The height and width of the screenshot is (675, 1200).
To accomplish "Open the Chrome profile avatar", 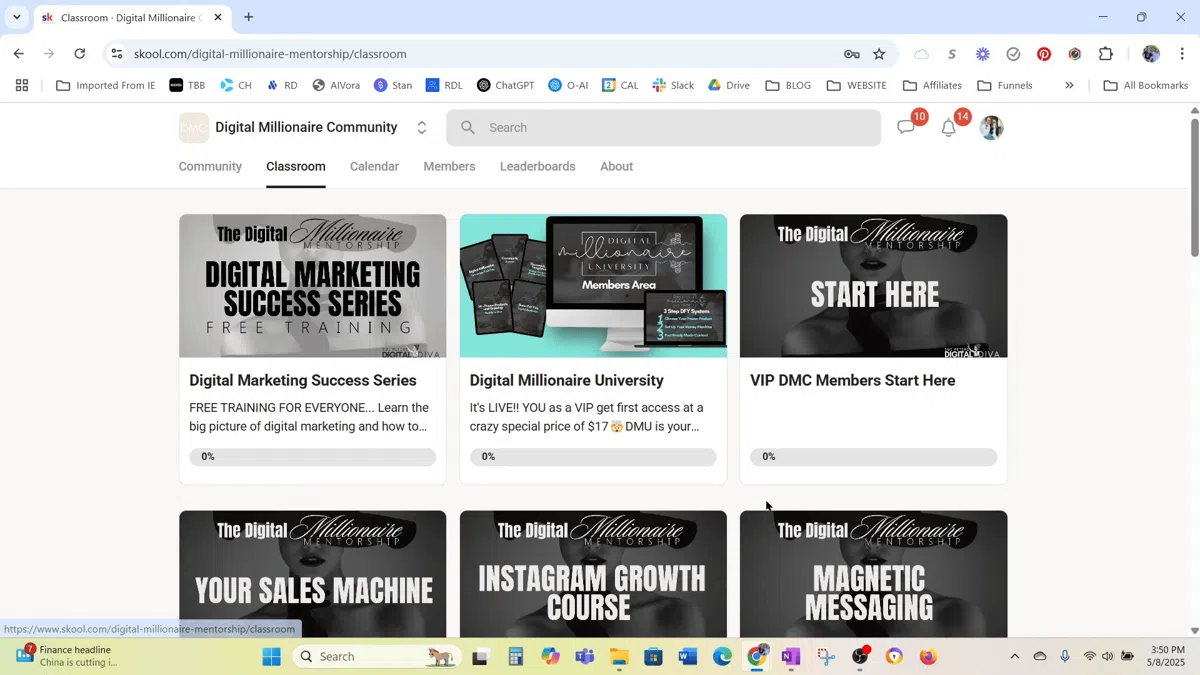I will coord(1151,54).
